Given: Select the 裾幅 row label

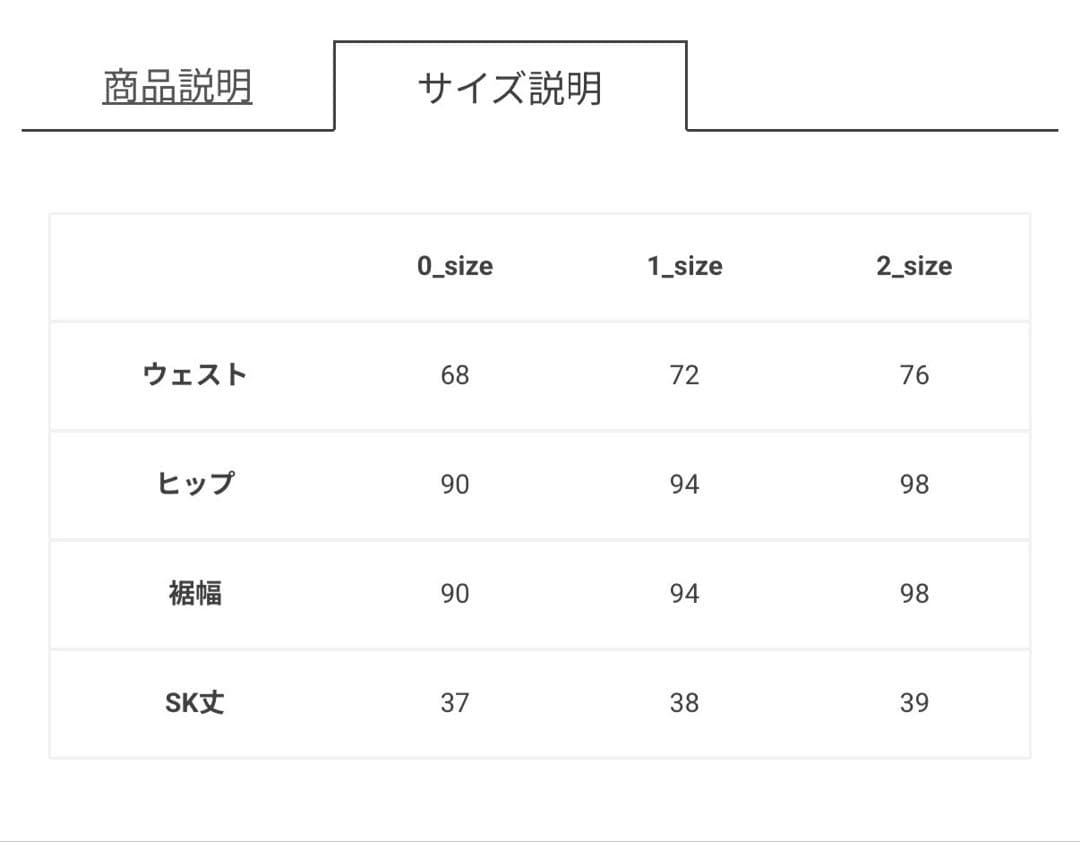Looking at the screenshot, I should (195, 593).
